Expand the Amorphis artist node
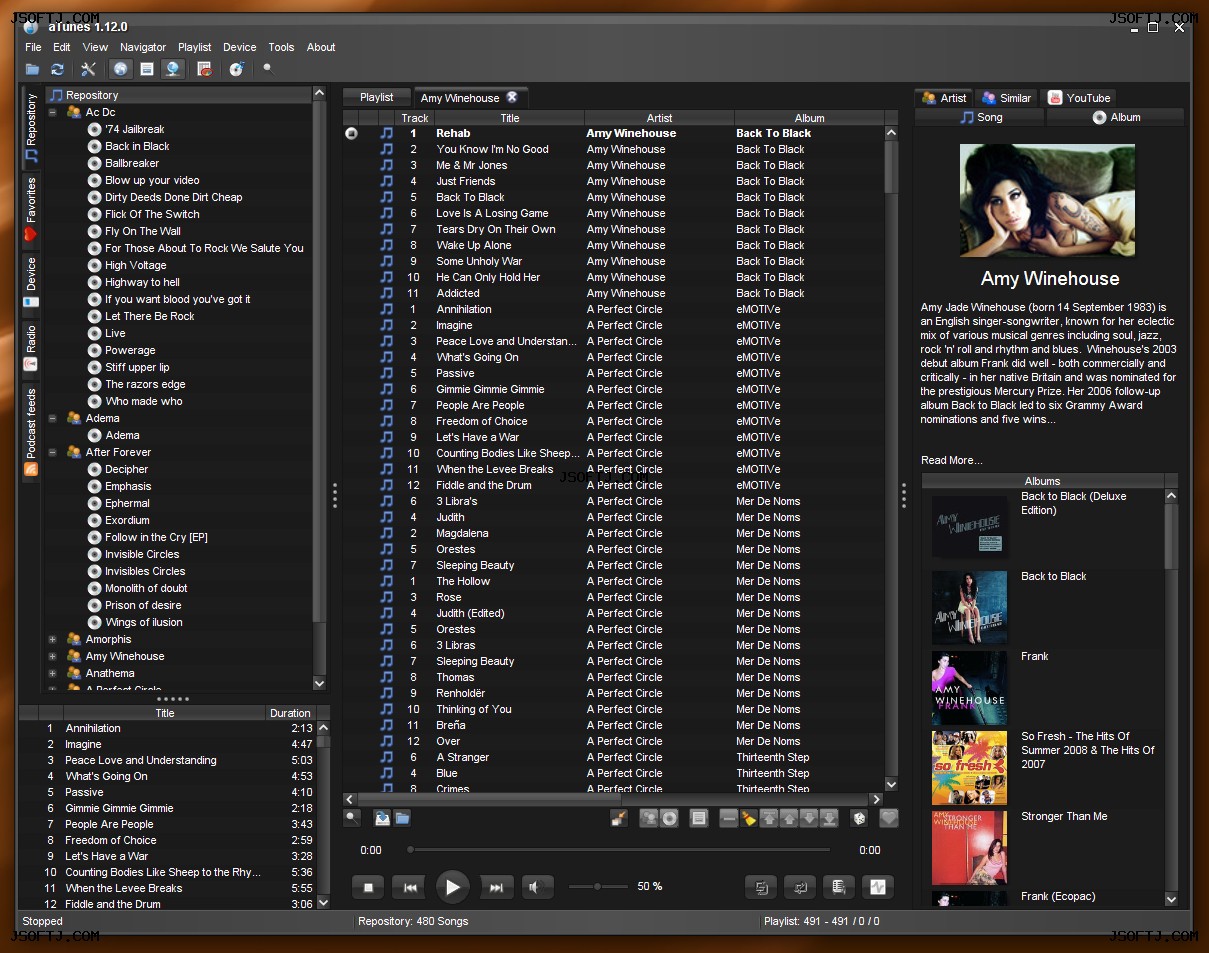Image resolution: width=1209 pixels, height=953 pixels. pos(52,639)
